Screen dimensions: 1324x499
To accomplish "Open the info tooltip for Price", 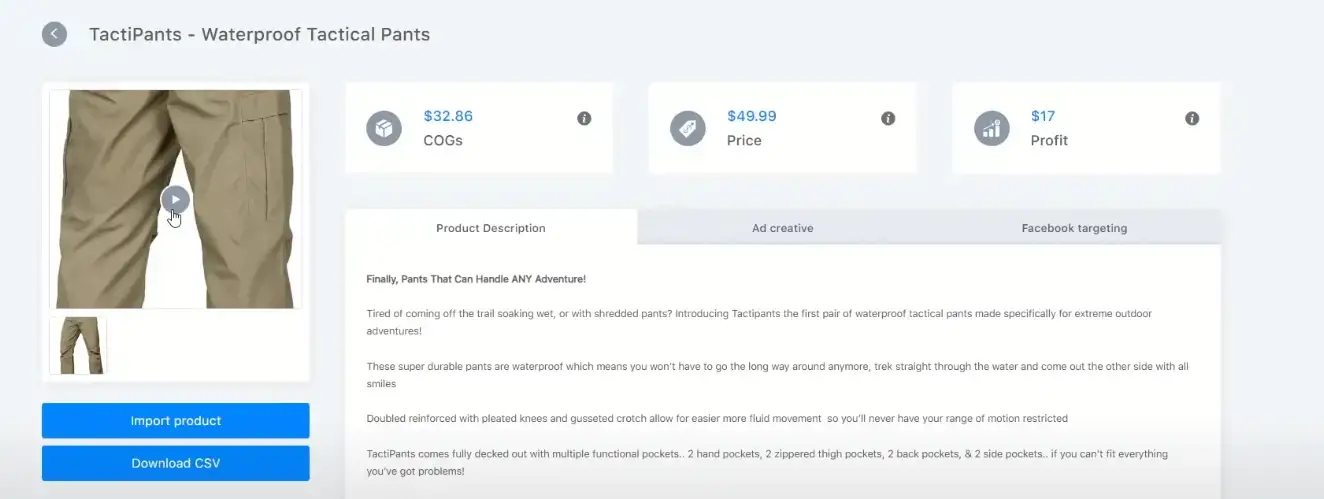I will coord(888,118).
